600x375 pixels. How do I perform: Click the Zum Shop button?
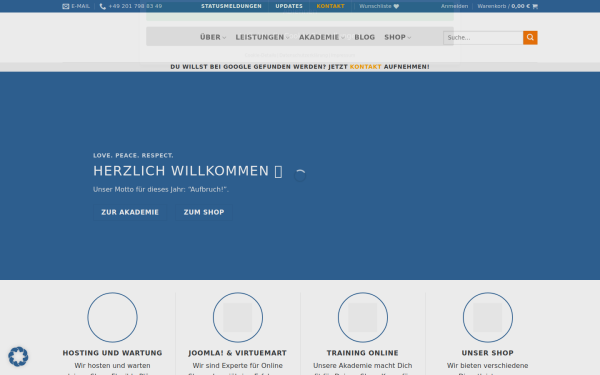tap(204, 212)
